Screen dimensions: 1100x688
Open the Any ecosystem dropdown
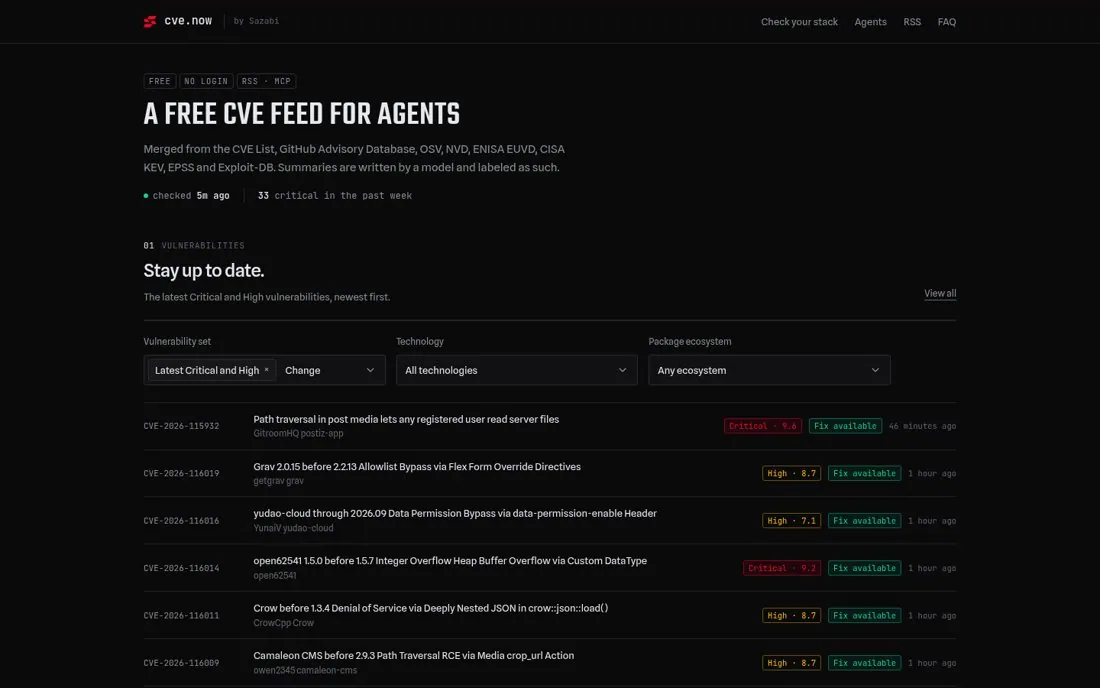pos(769,370)
